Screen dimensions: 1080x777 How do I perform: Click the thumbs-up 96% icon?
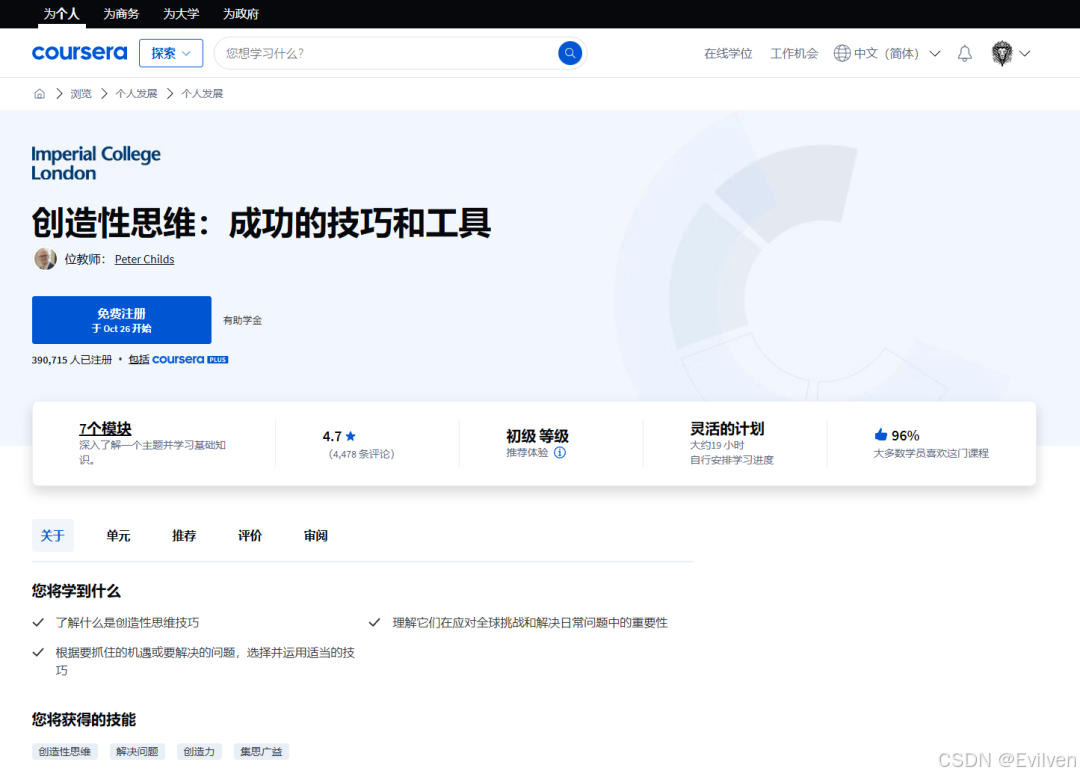point(880,435)
